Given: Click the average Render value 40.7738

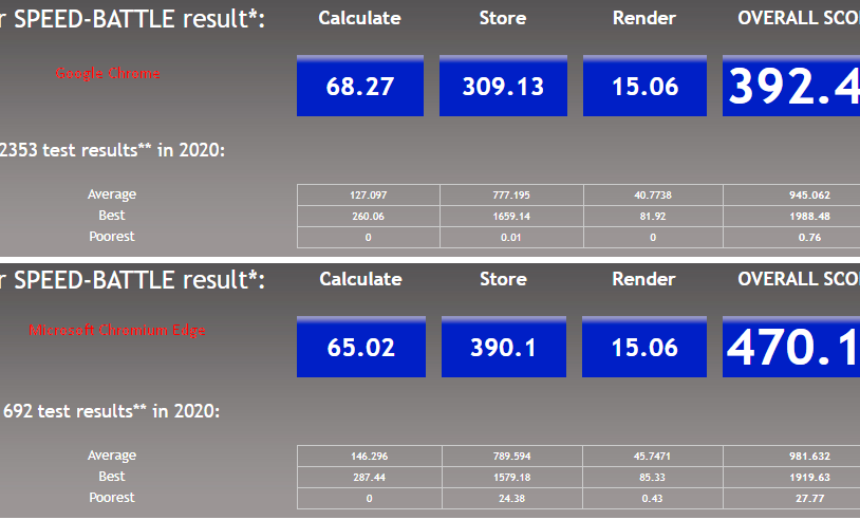Looking at the screenshot, I should click(653, 195).
